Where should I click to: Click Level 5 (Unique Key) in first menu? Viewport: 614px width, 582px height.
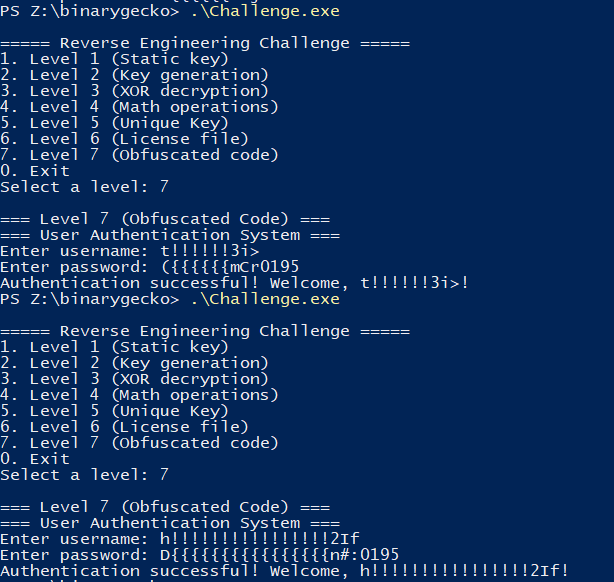[114, 123]
